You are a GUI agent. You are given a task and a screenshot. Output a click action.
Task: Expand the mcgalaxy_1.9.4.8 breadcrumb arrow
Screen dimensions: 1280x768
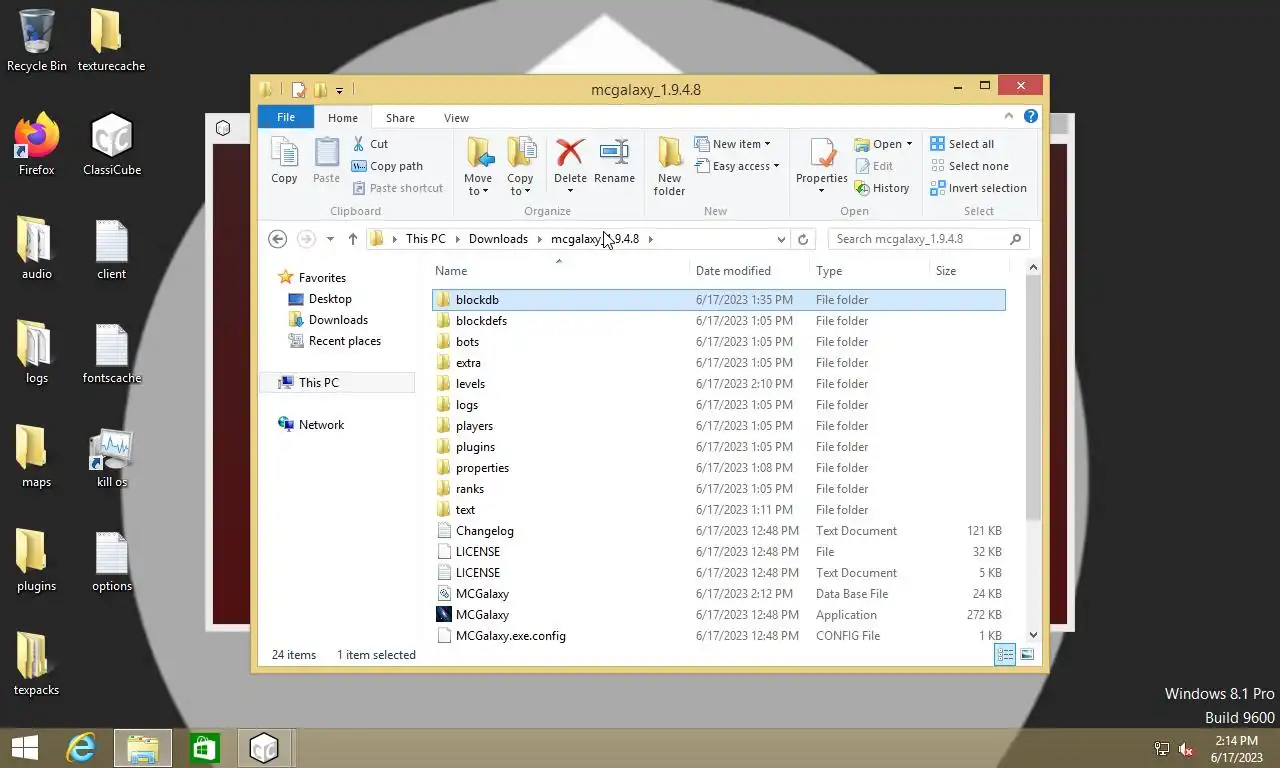pyautogui.click(x=650, y=239)
